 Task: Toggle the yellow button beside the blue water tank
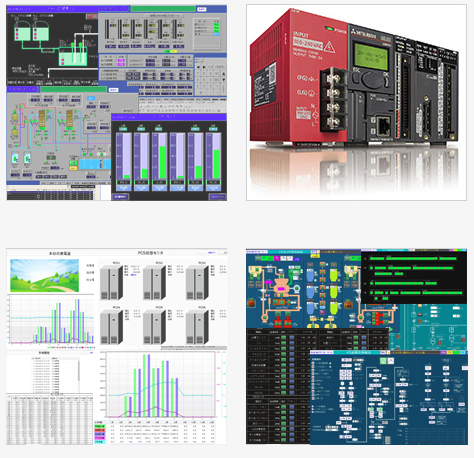[x=73, y=168]
